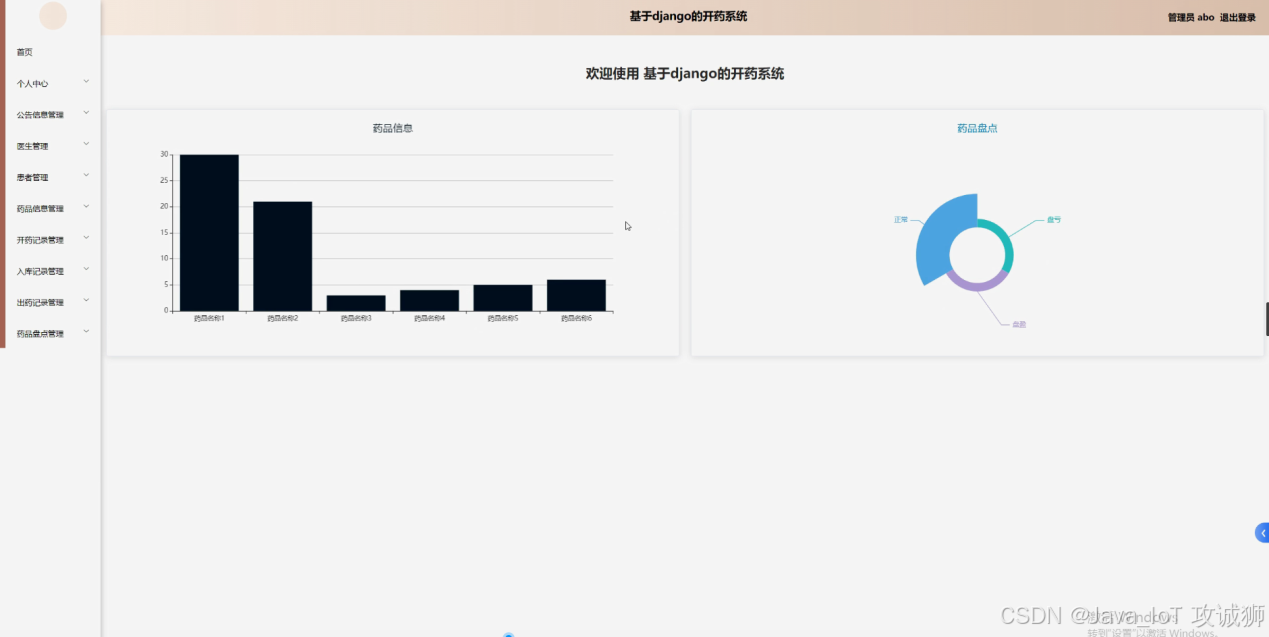
Task: Click the purple 盘盈 ring segment
Action: coord(976,285)
